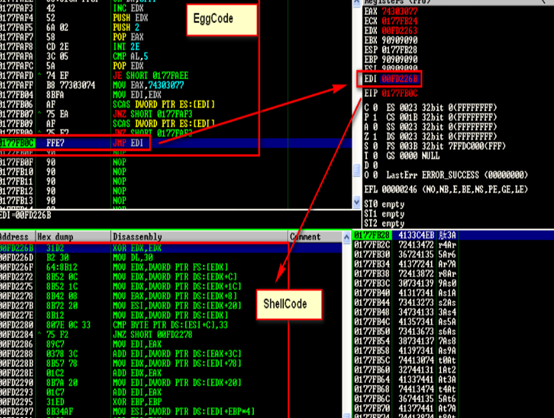The image size is (554, 418).
Task: Select the XOR EDX,EDX row at 00FD226B
Action: coord(171,248)
